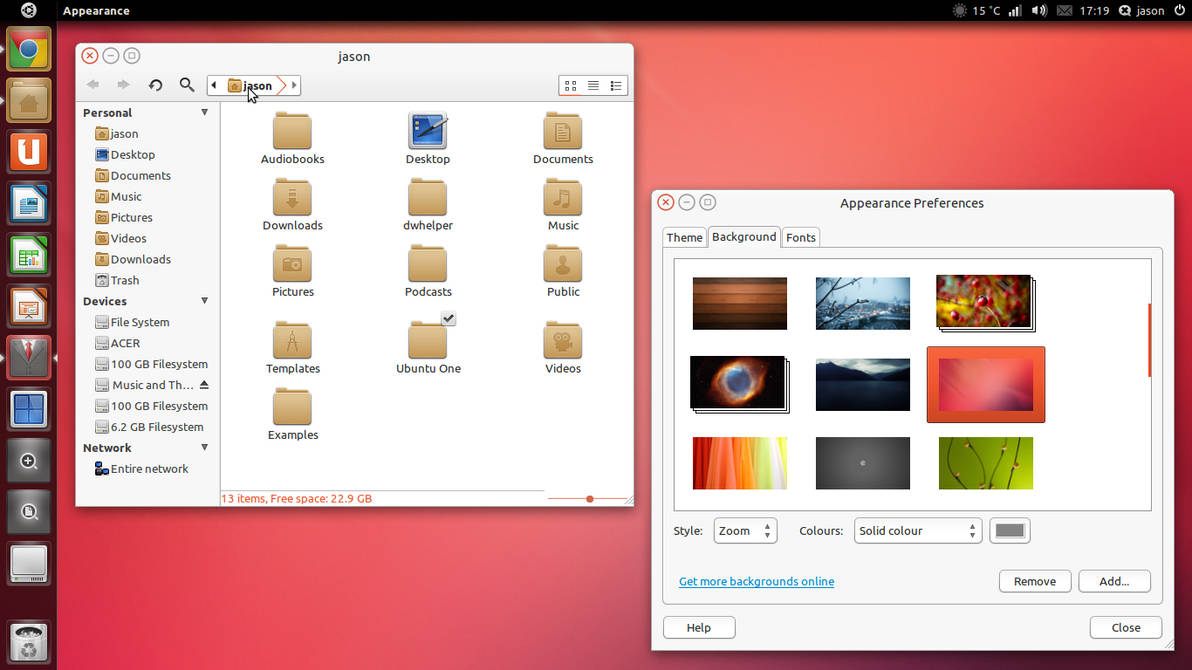Collapse the Network sidebar section
The width and height of the screenshot is (1192, 670).
[x=204, y=448]
